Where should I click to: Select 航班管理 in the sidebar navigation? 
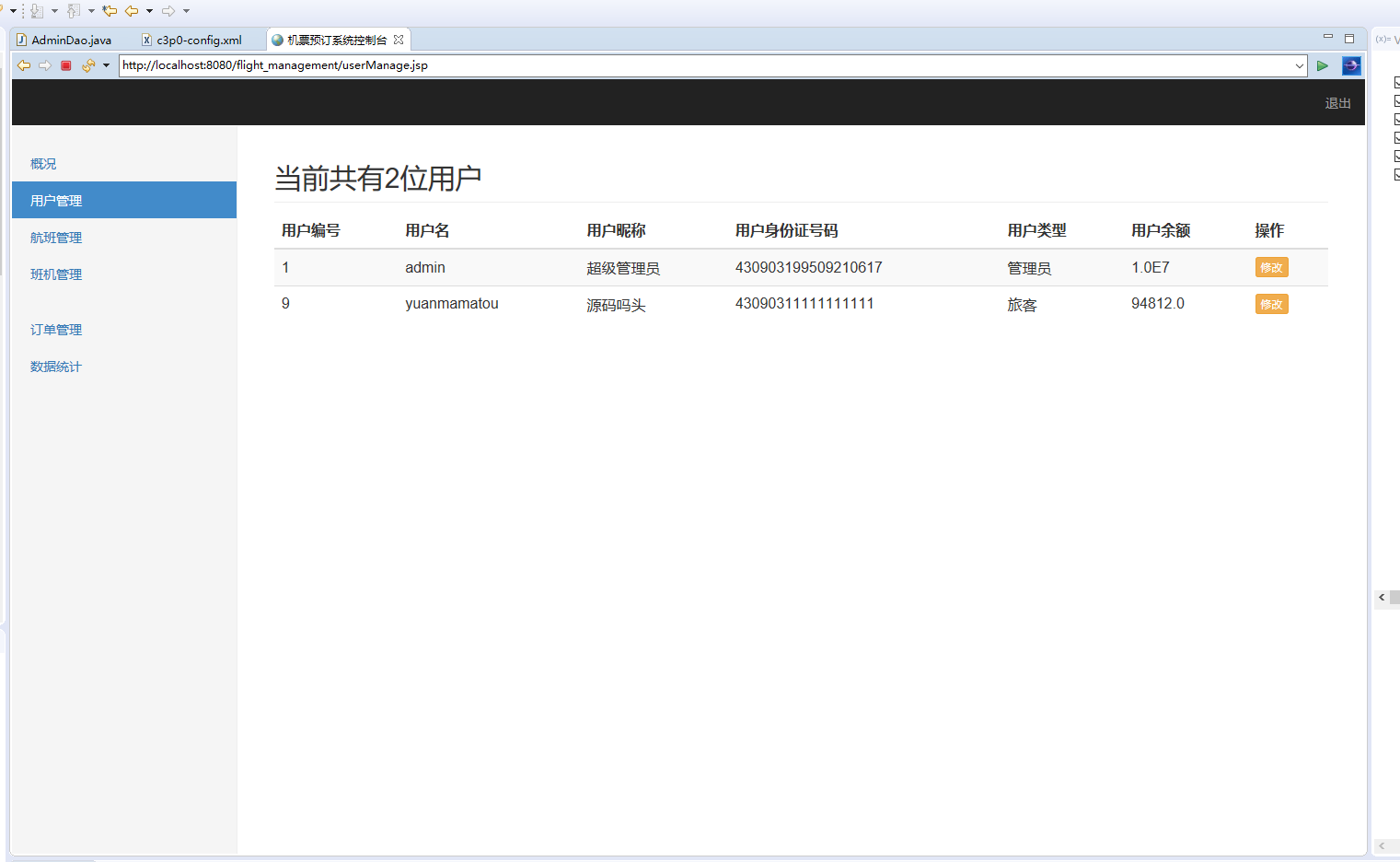coord(56,237)
